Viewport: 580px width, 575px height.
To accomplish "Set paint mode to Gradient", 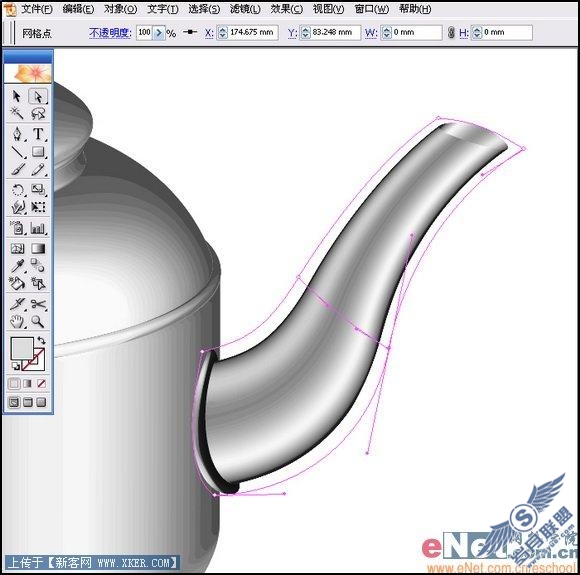I will pos(28,383).
